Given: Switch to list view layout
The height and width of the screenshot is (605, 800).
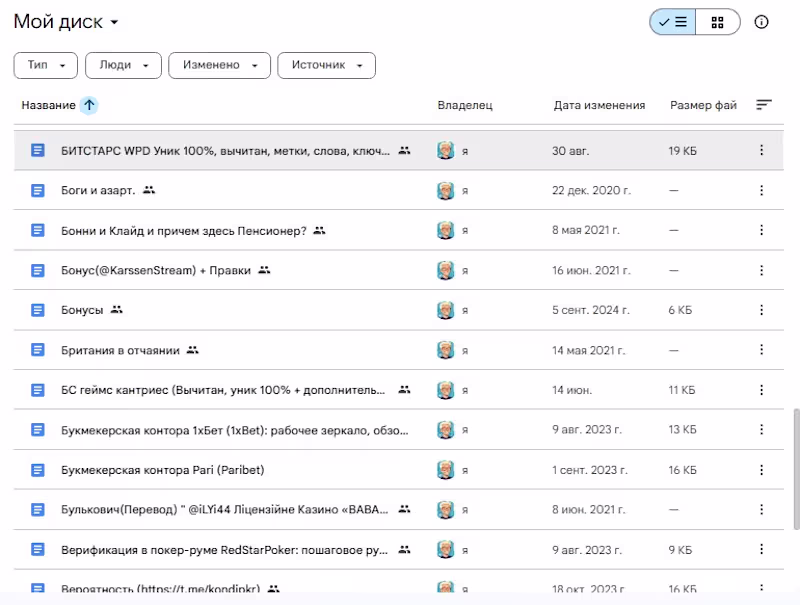Looking at the screenshot, I should pyautogui.click(x=673, y=22).
